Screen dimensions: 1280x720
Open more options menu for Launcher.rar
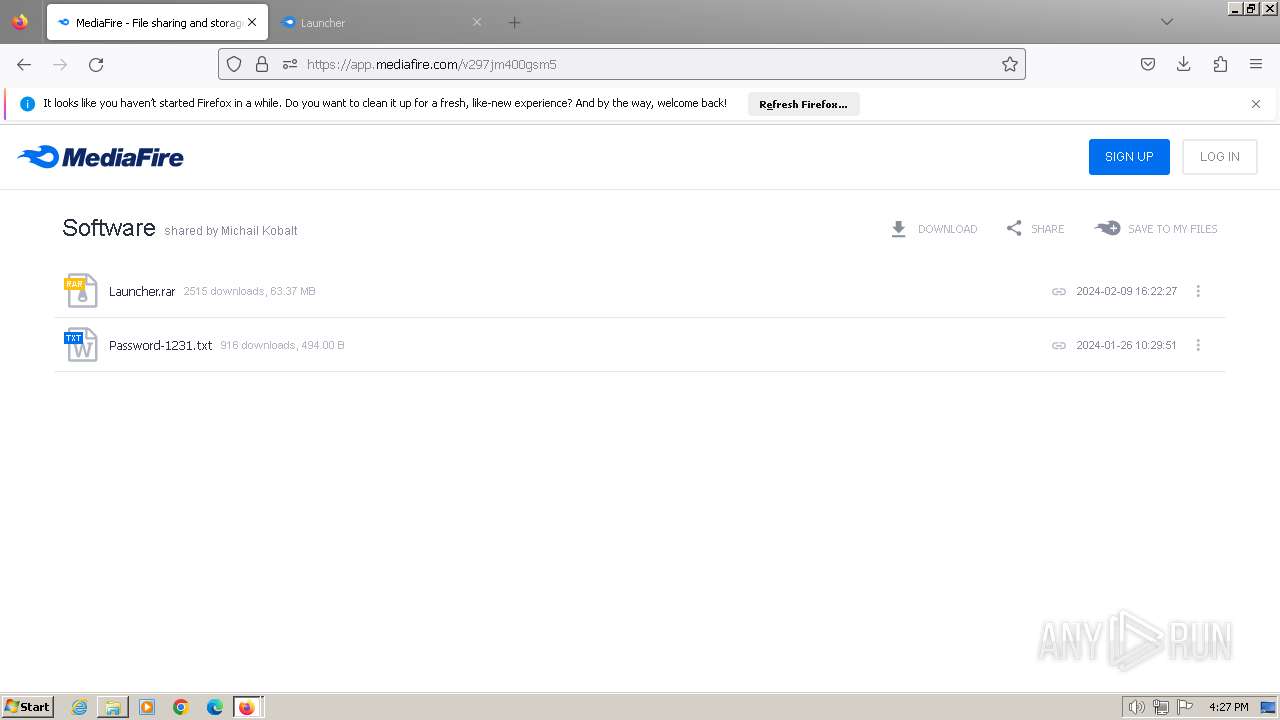(x=1198, y=291)
